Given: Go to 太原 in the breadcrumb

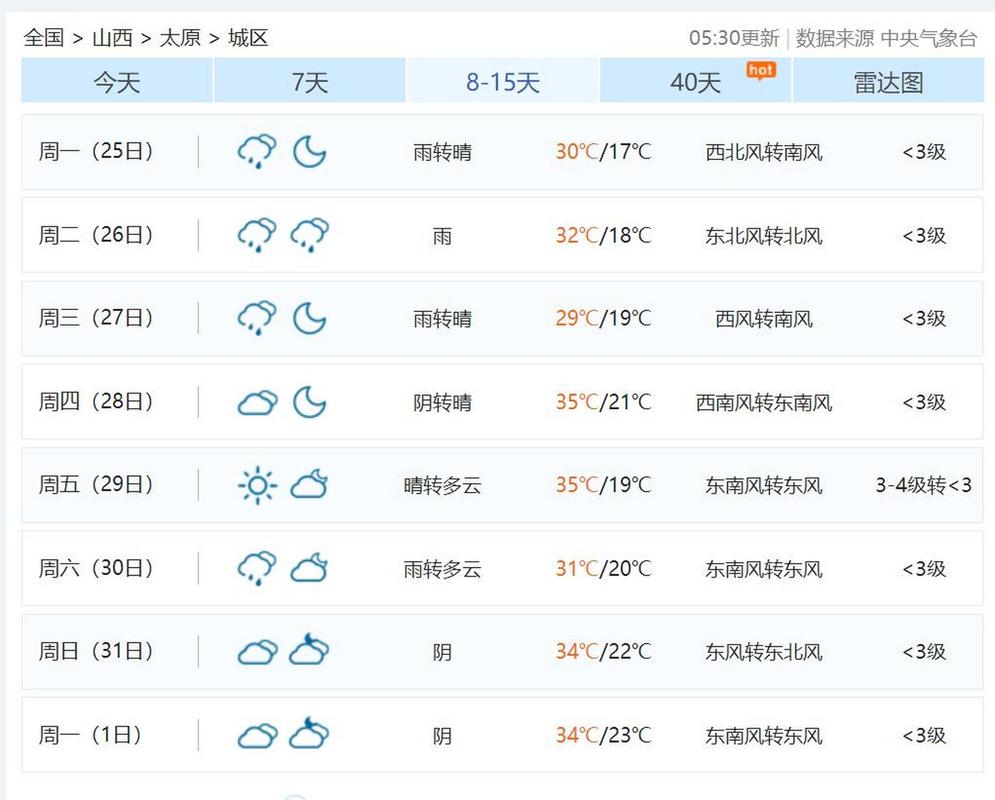Looking at the screenshot, I should [x=180, y=37].
